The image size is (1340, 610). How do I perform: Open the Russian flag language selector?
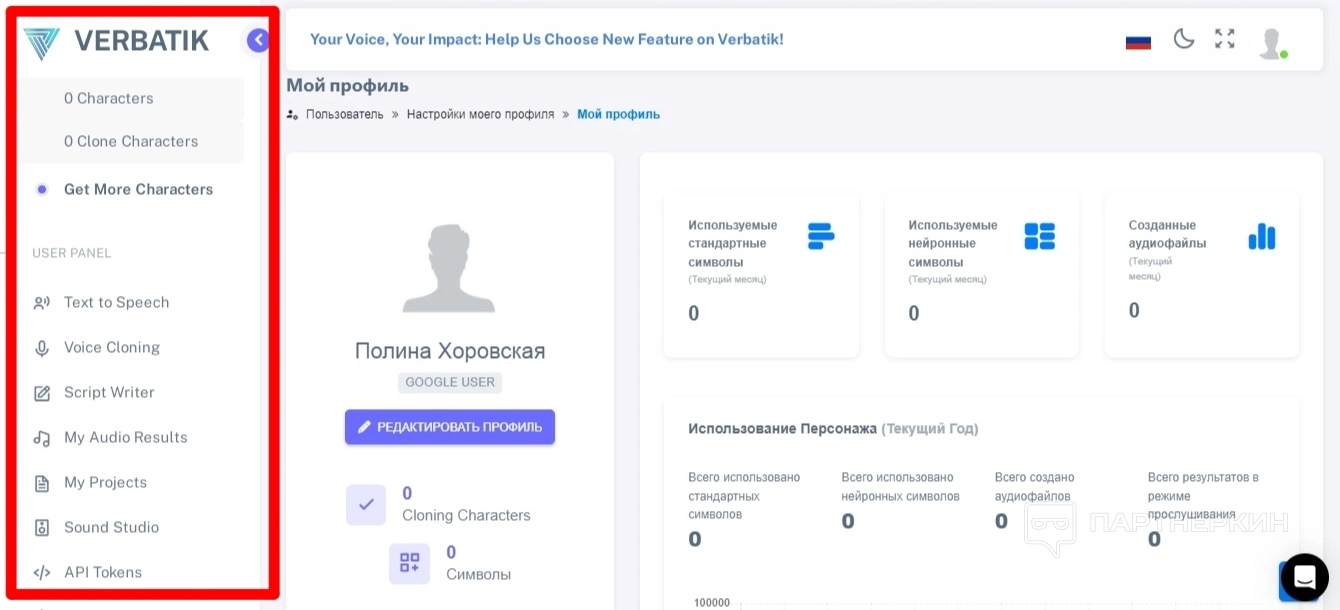[x=1138, y=42]
